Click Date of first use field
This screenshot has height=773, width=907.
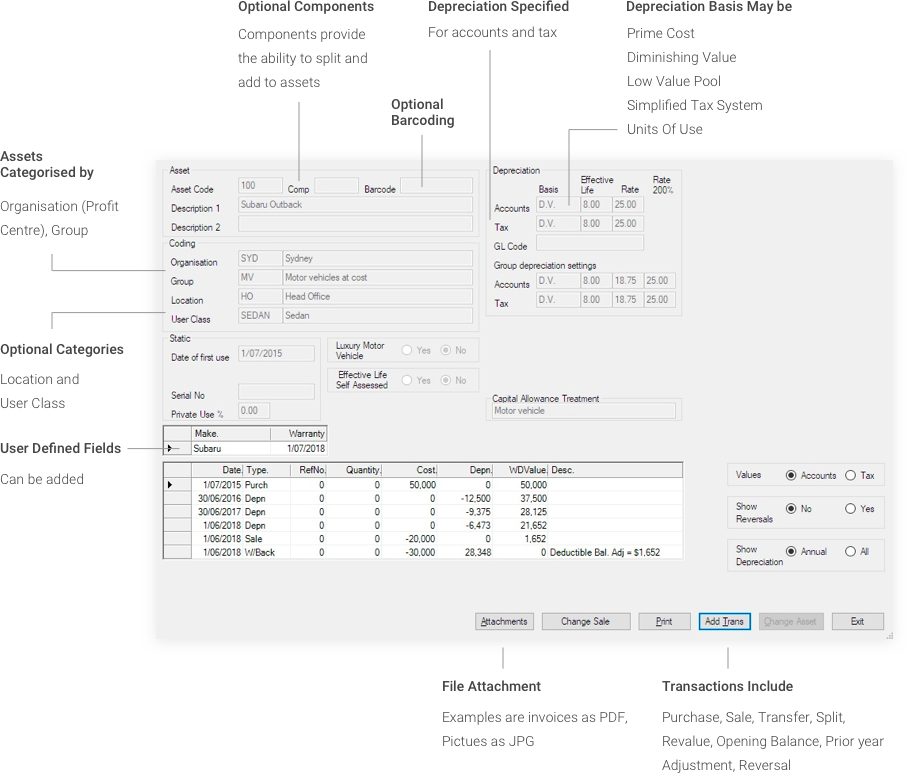[x=276, y=354]
